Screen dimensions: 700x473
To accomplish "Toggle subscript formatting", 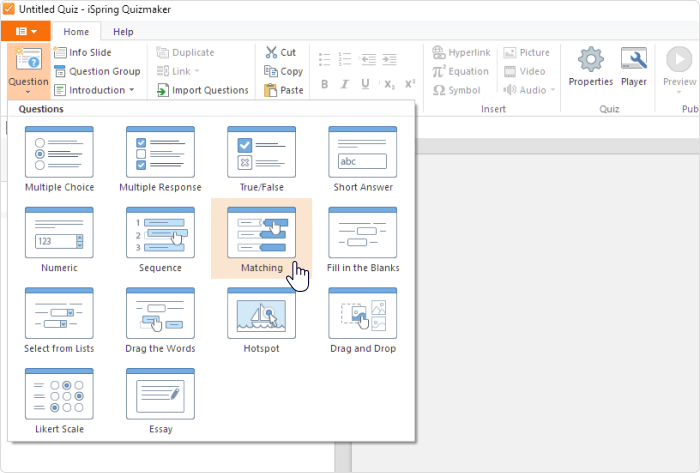I will [x=389, y=84].
